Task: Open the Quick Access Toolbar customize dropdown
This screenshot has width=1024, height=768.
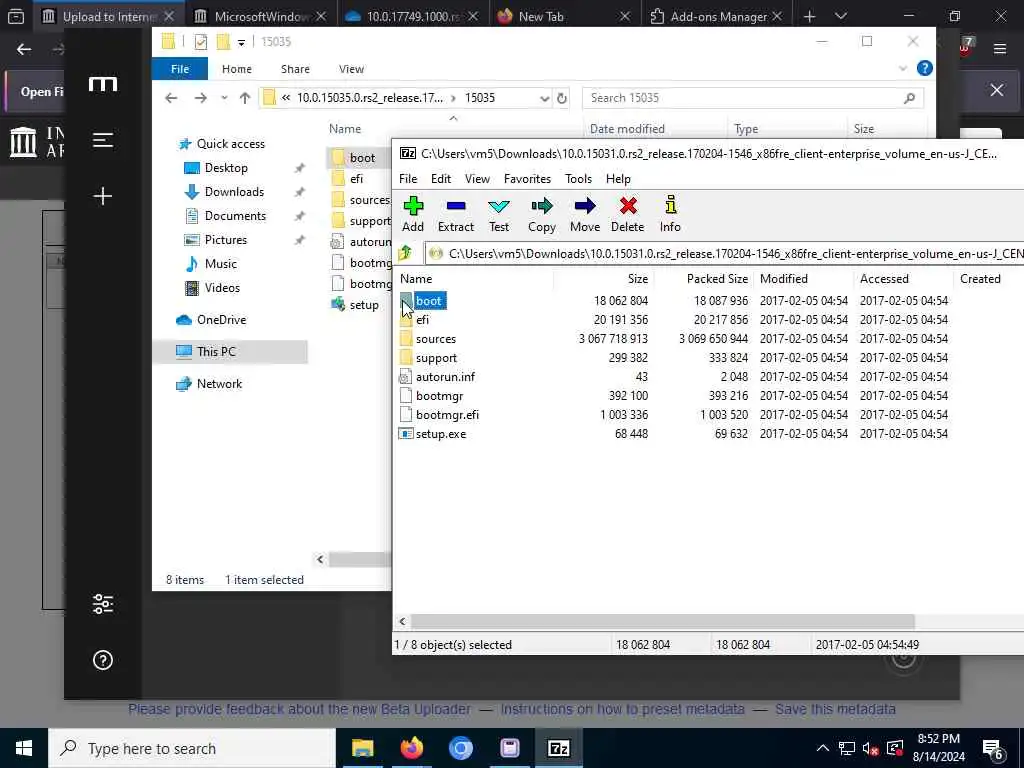Action: click(x=241, y=42)
